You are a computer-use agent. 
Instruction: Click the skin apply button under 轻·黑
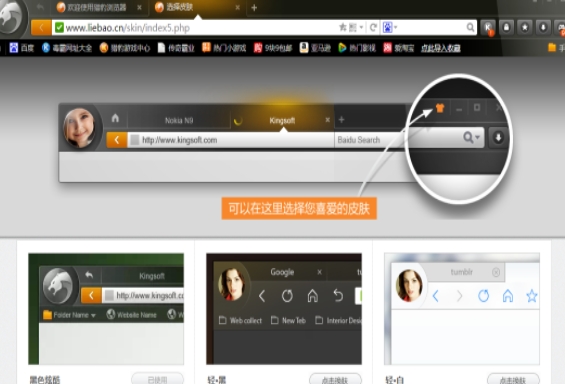[335, 379]
